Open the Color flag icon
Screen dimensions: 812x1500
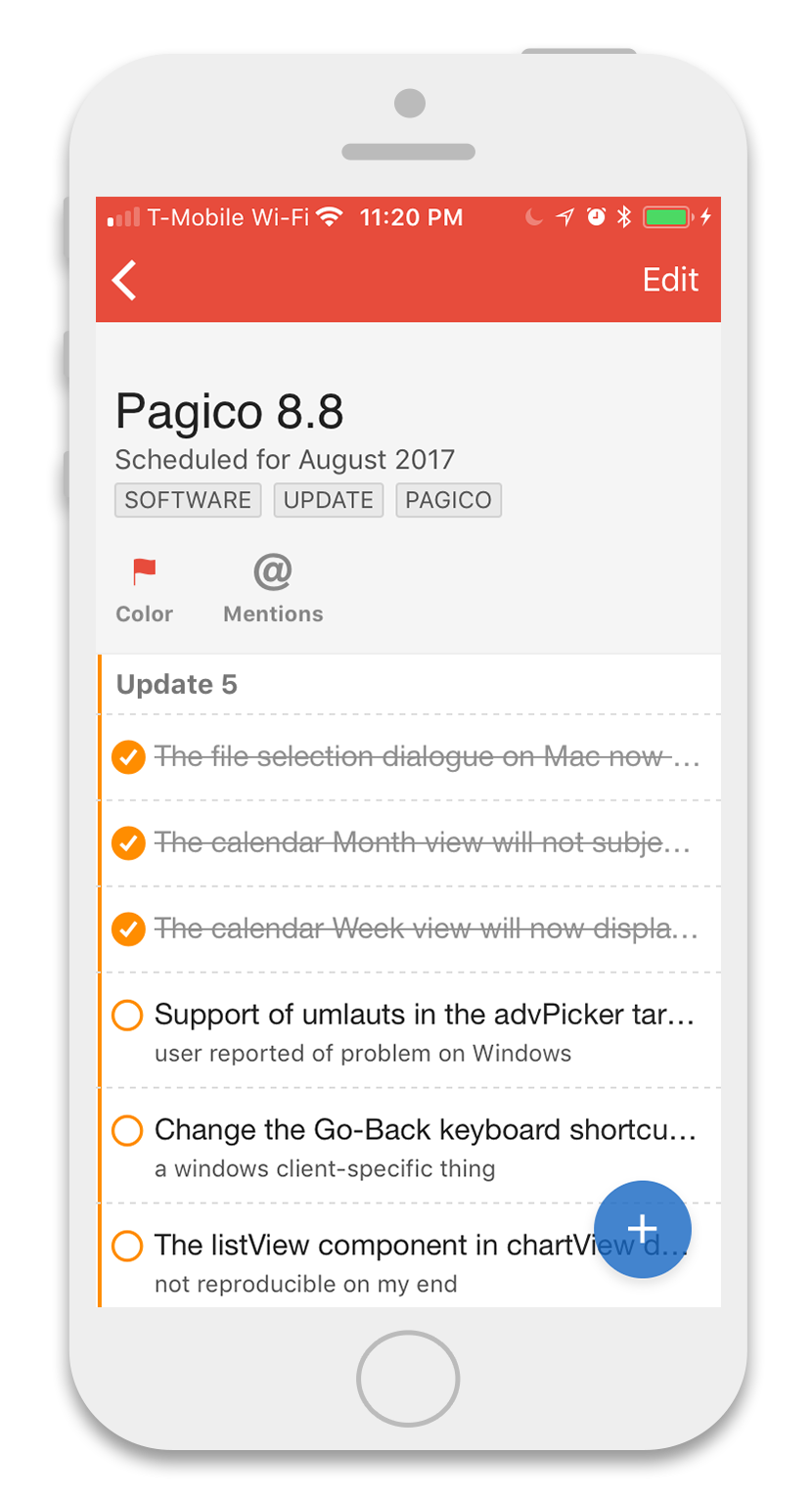pyautogui.click(x=145, y=571)
